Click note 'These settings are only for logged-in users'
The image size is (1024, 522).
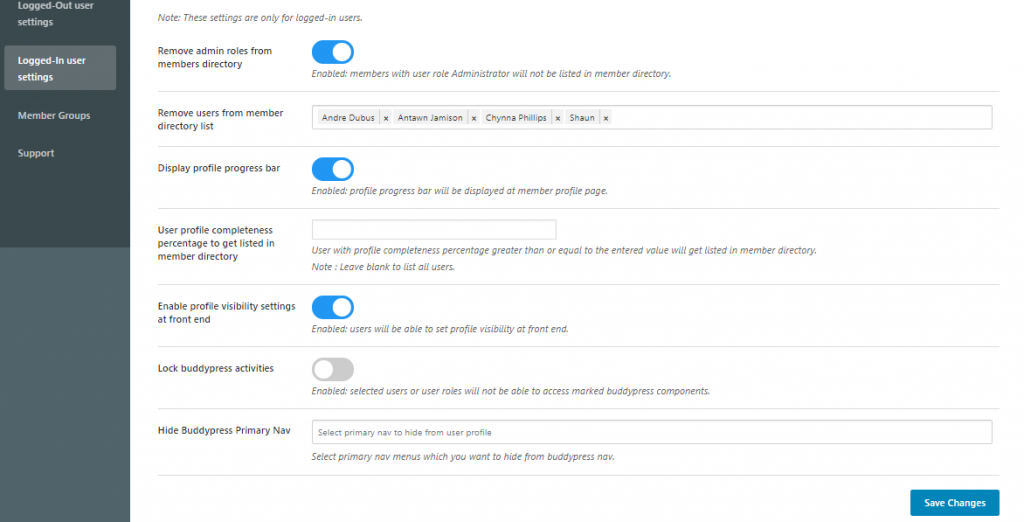click(260, 18)
